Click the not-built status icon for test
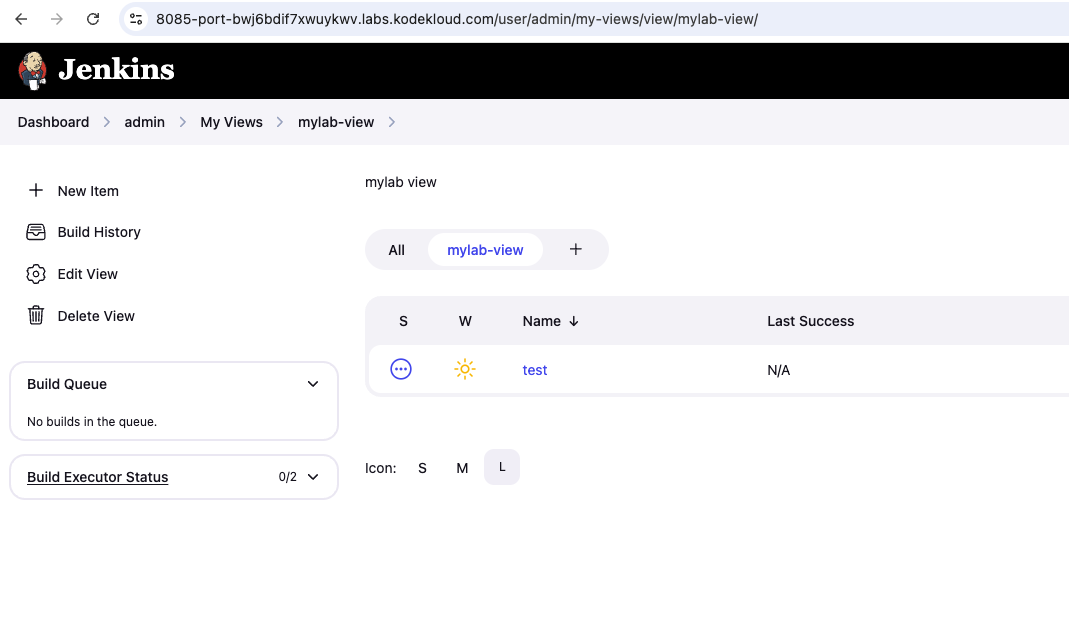1069x641 pixels. [x=401, y=369]
